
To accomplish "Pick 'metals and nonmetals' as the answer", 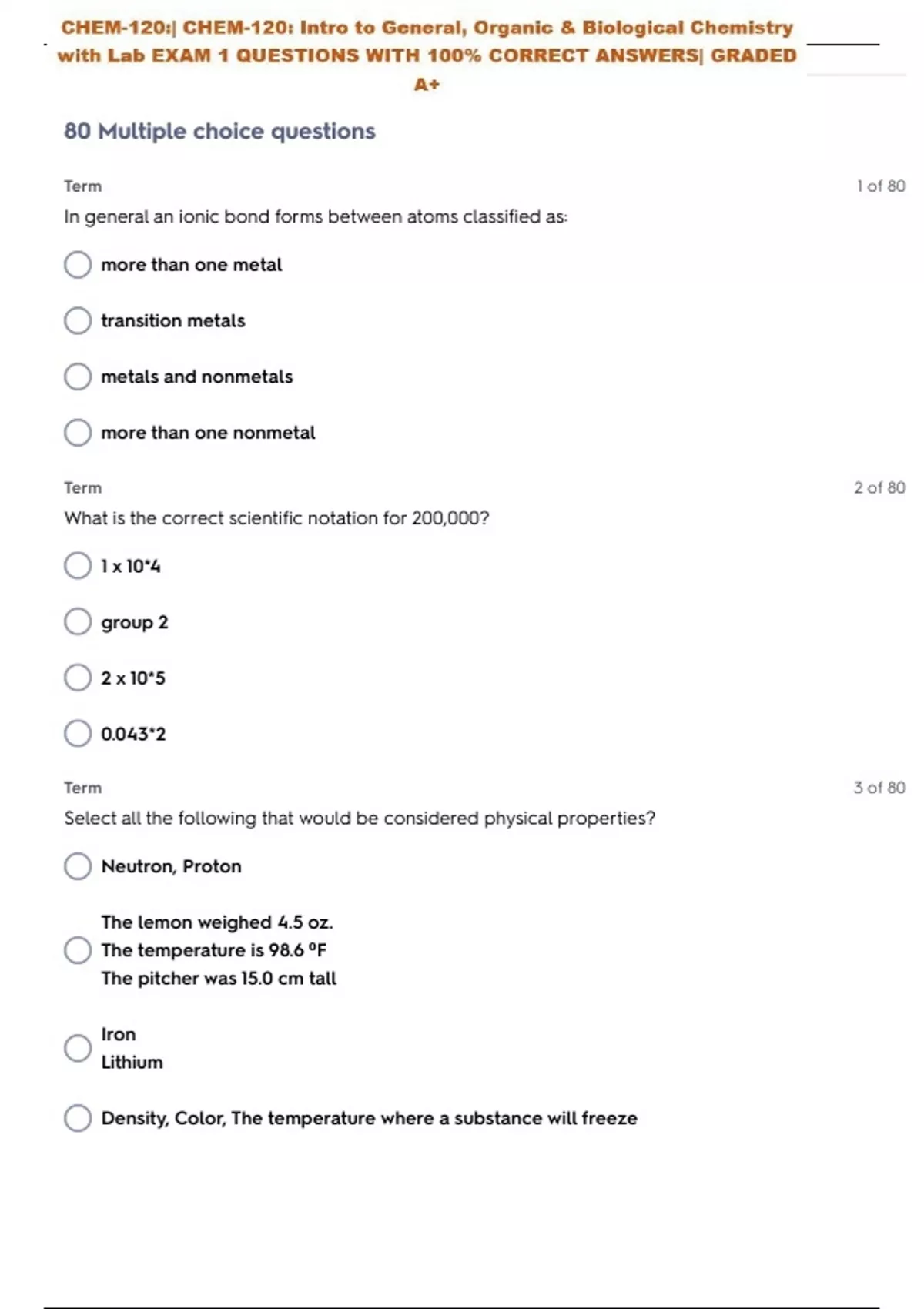I will point(78,377).
